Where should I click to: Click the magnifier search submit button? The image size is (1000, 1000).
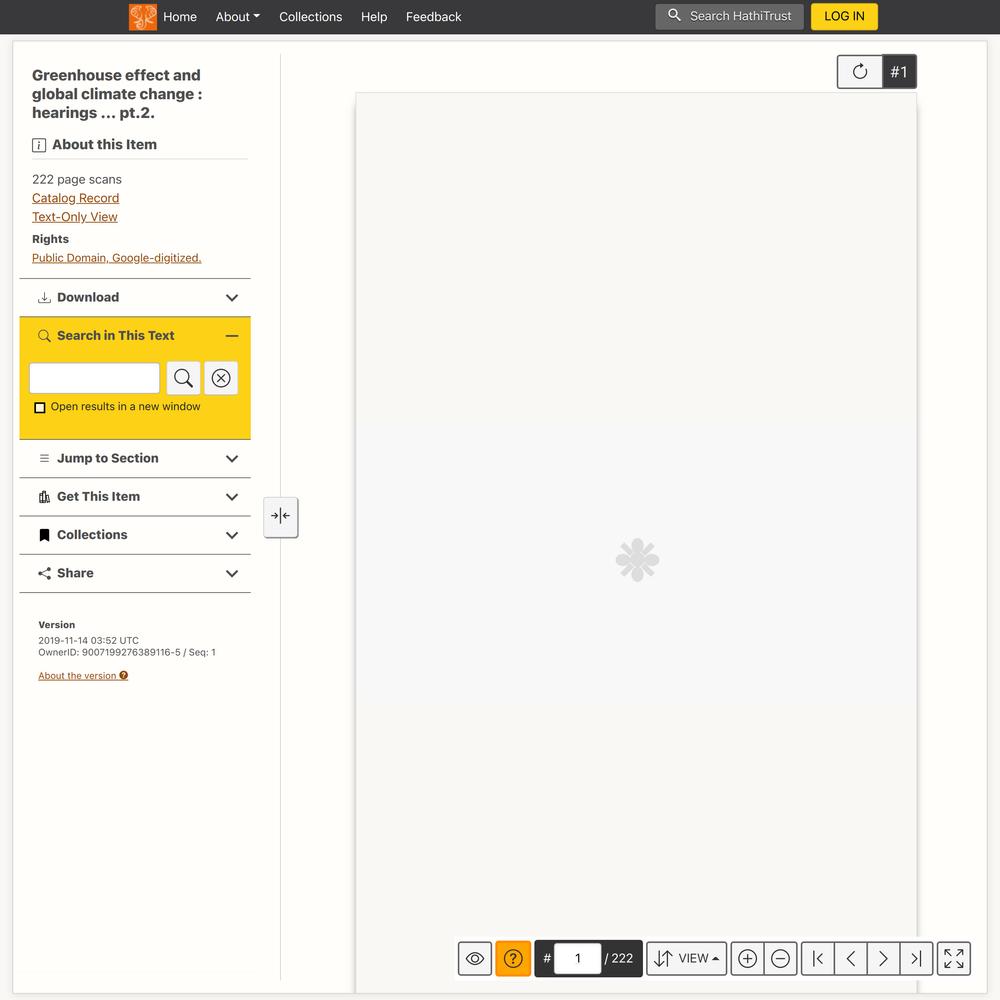click(183, 378)
